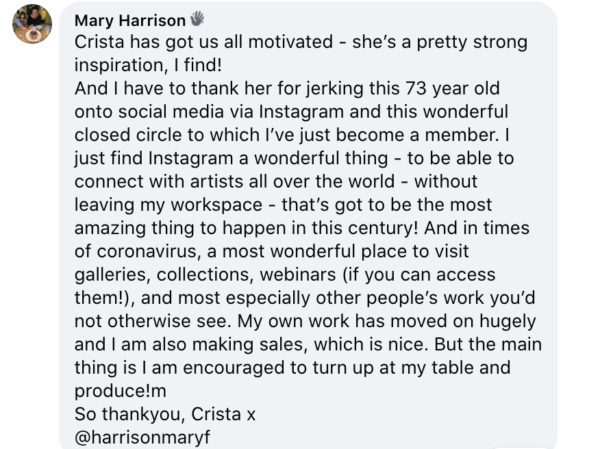Click the phrase "closed circle"
This screenshot has width=600, height=449.
click(x=130, y=137)
